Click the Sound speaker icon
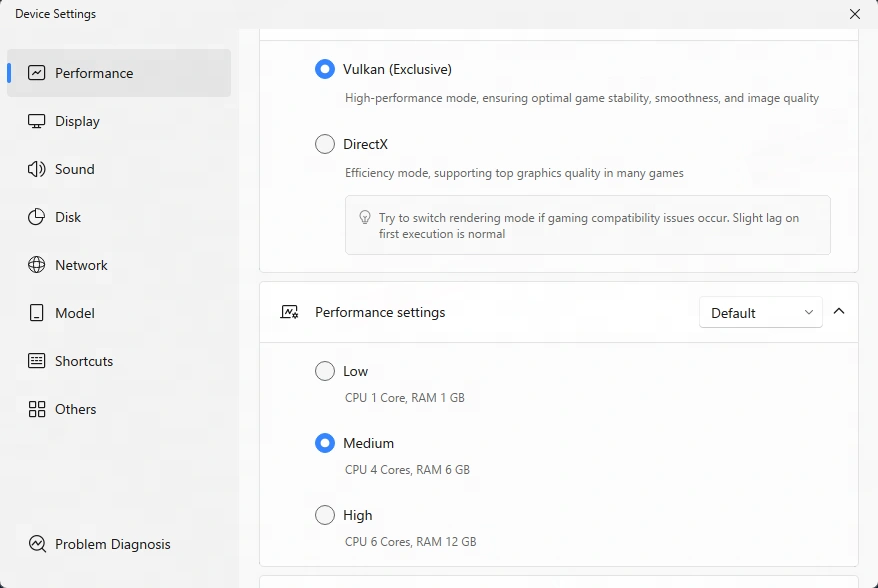This screenshot has height=588, width=878. click(x=37, y=169)
